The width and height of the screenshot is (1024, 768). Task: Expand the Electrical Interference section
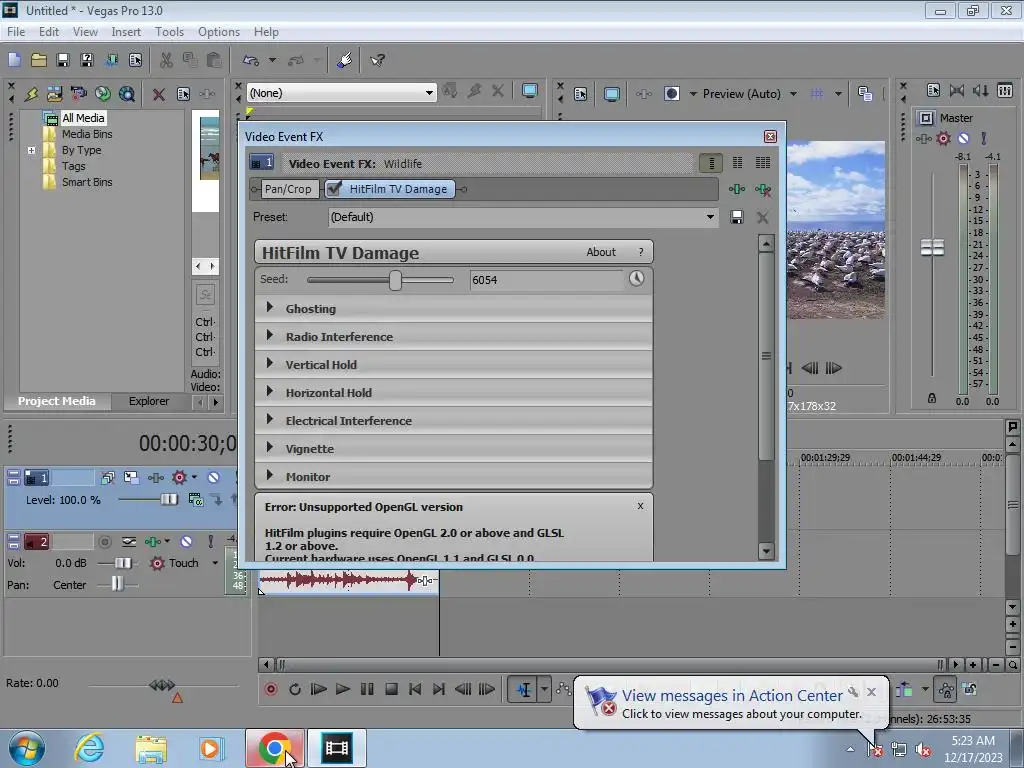click(x=270, y=420)
